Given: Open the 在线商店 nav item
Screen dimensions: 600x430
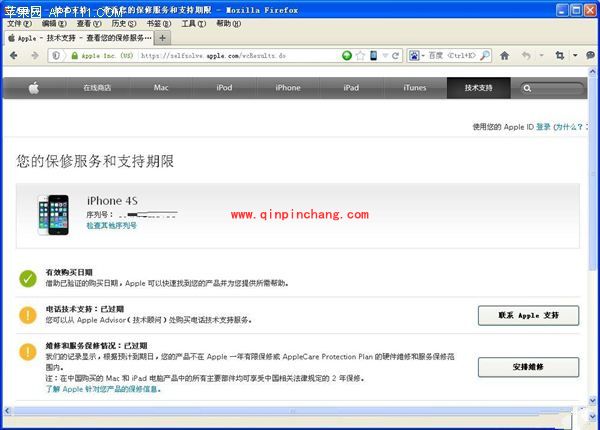Looking at the screenshot, I should click(x=97, y=88).
